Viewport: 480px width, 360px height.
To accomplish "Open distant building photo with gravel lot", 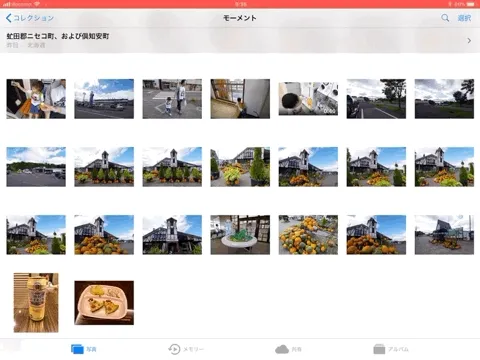I will 444,235.
